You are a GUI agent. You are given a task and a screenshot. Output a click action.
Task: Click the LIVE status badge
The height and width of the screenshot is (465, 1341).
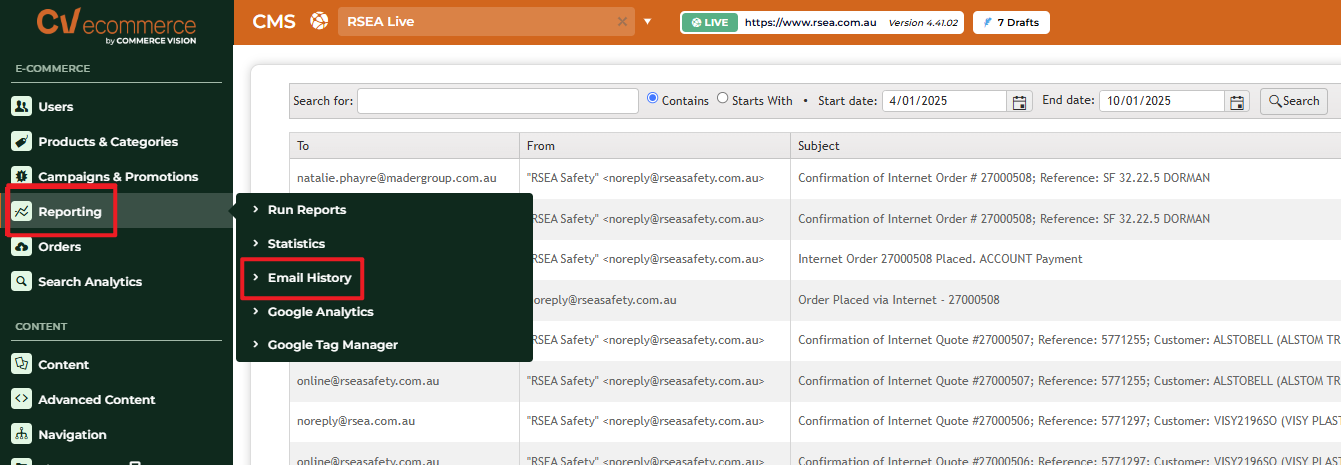709,21
